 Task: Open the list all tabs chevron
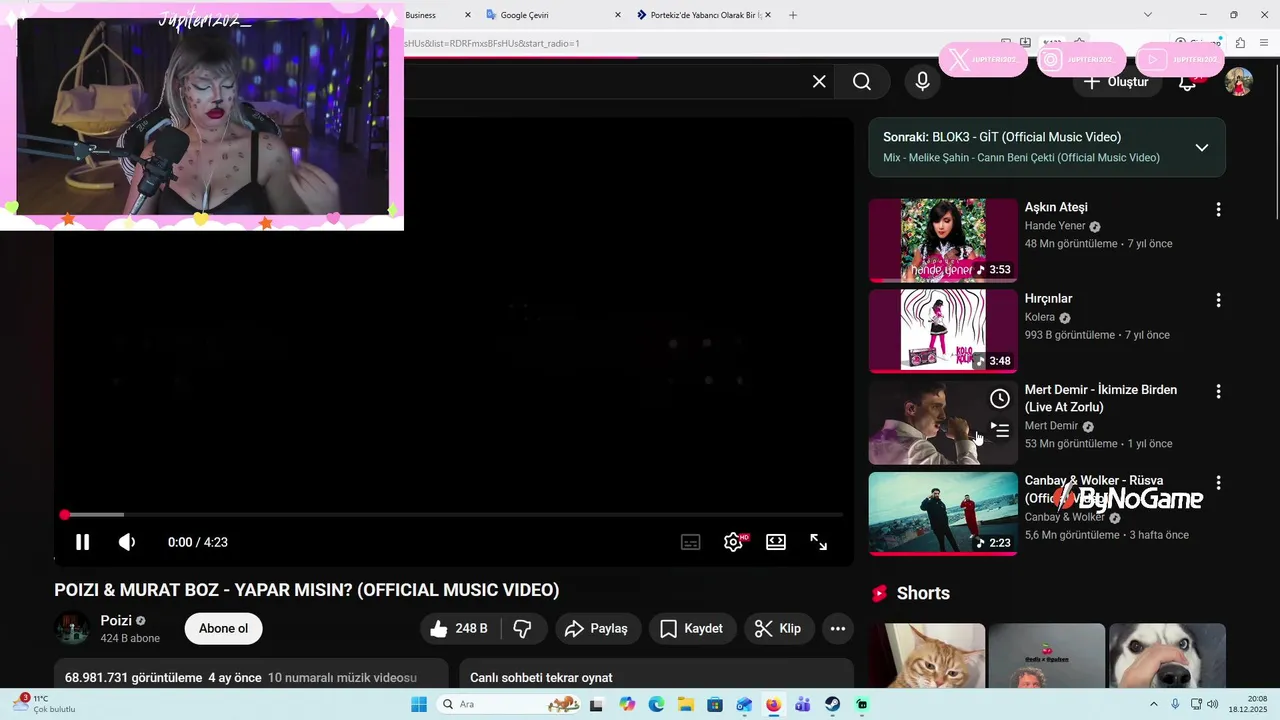pos(1148,15)
